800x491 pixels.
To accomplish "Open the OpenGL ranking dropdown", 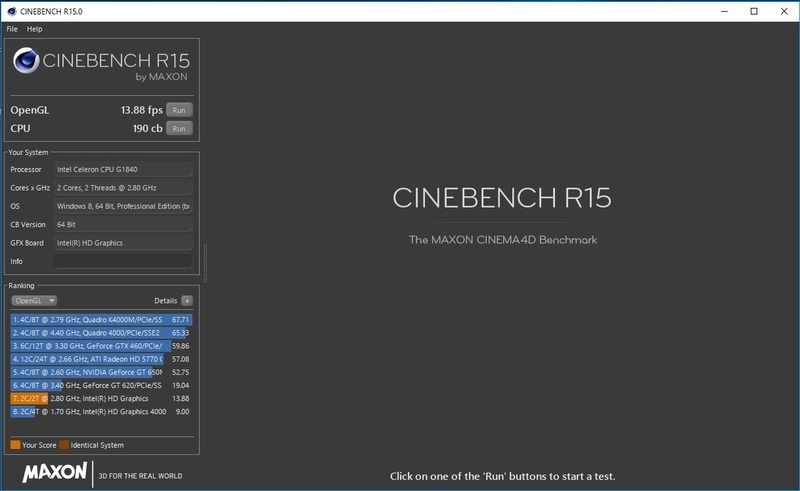I will pyautogui.click(x=34, y=301).
